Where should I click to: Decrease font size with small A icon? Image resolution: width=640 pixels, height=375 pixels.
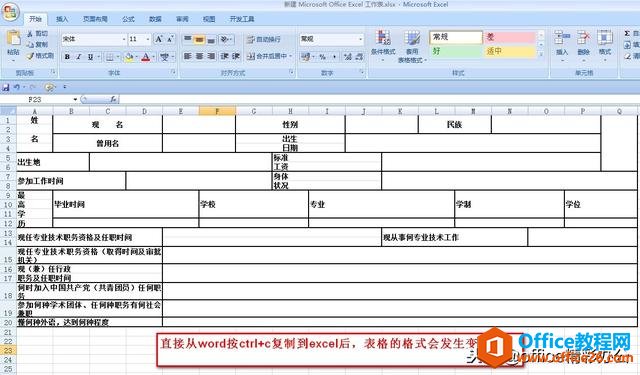(x=171, y=39)
